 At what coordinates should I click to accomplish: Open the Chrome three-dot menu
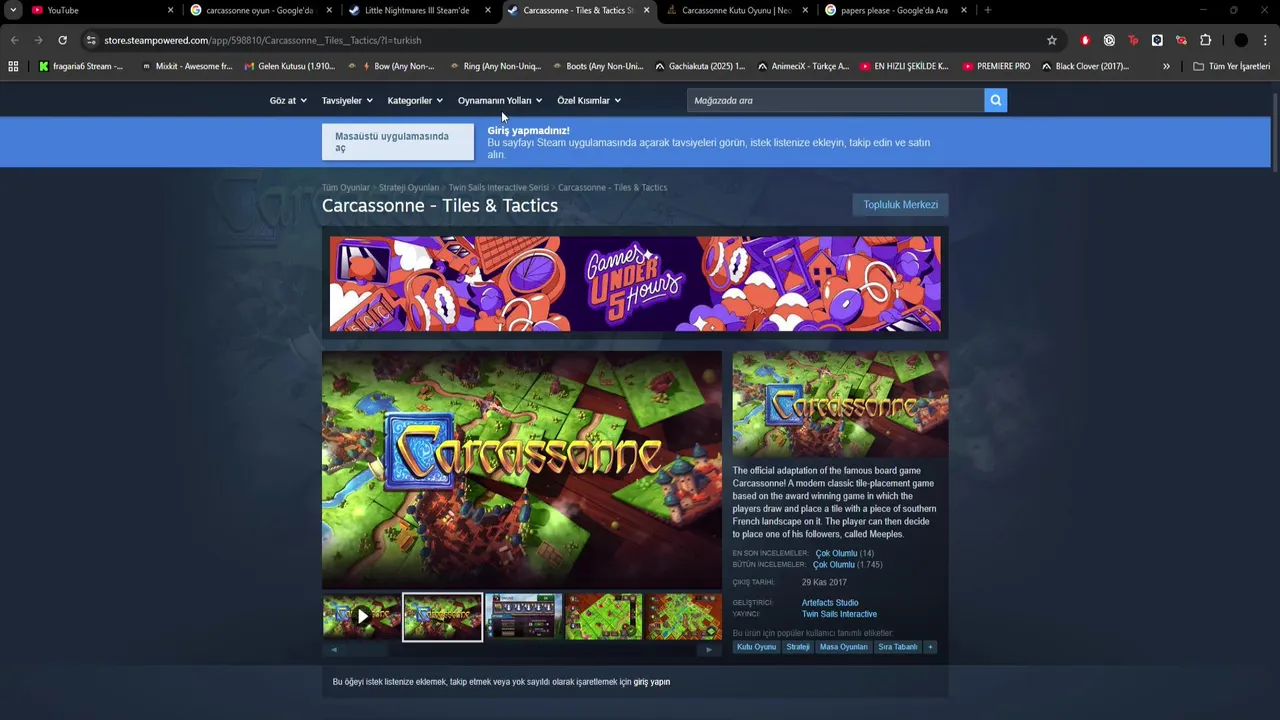(x=1265, y=40)
